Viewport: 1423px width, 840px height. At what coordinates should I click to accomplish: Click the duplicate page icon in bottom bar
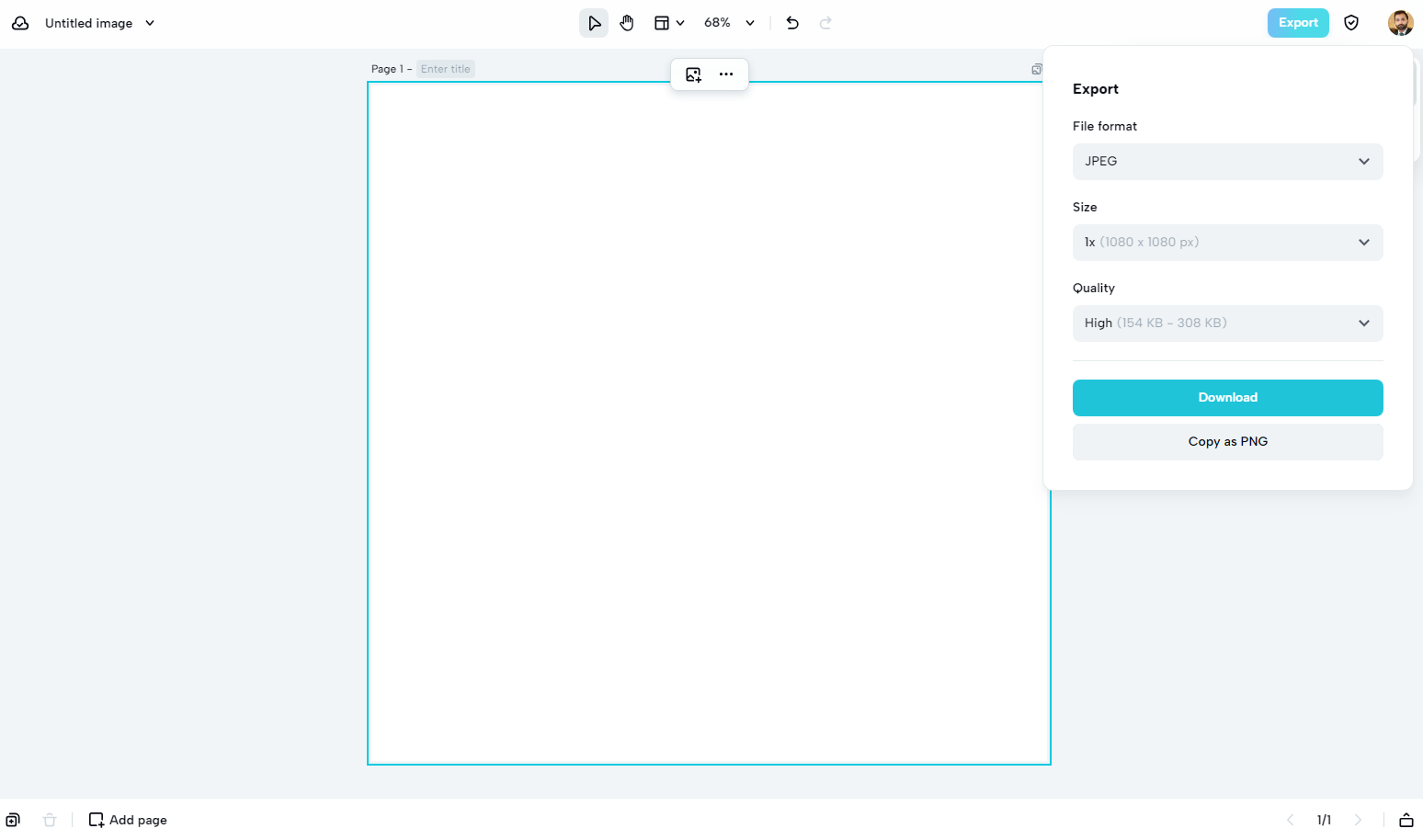[13, 820]
